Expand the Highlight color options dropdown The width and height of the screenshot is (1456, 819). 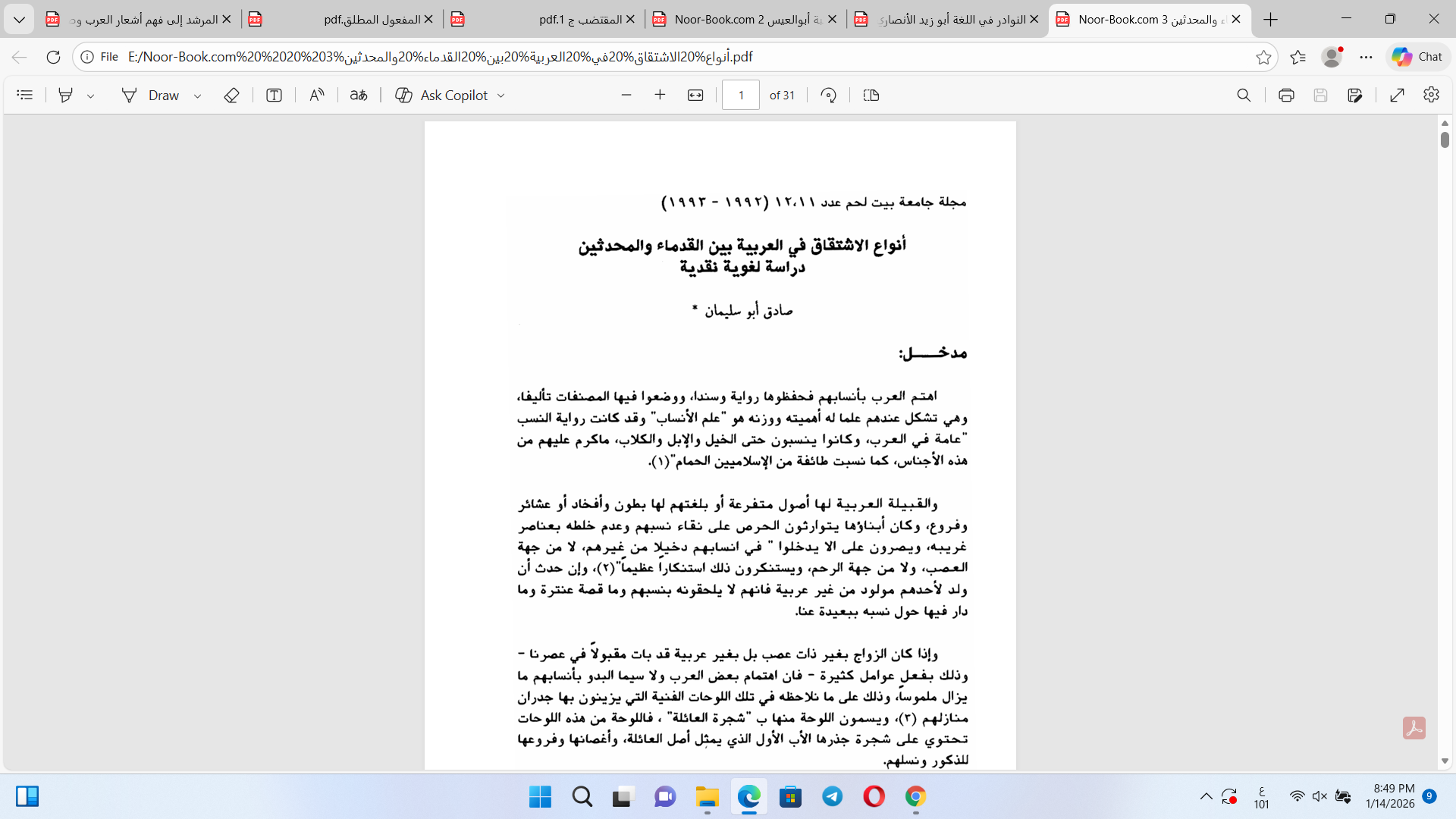coord(91,96)
